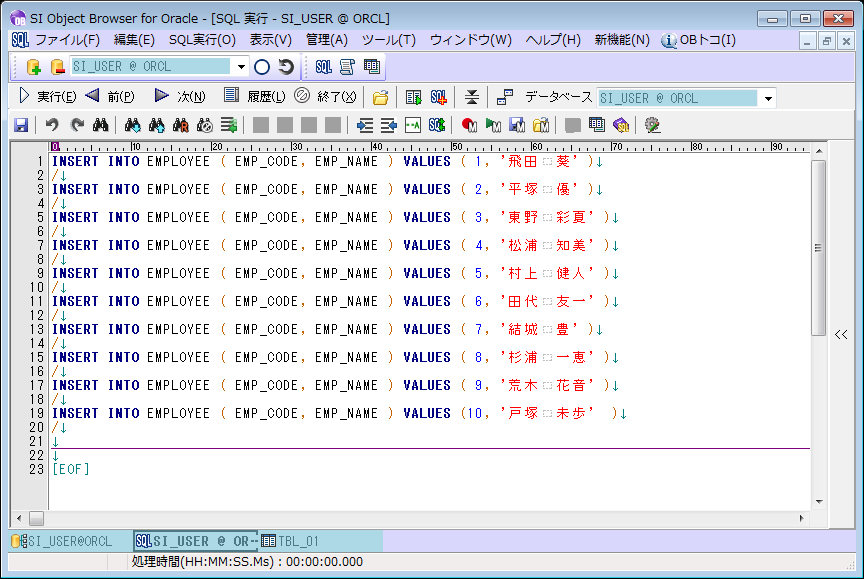Screen dimensions: 864x579
Task: Open the SI_USER @ ORCL connection dropdown
Action: click(242, 67)
